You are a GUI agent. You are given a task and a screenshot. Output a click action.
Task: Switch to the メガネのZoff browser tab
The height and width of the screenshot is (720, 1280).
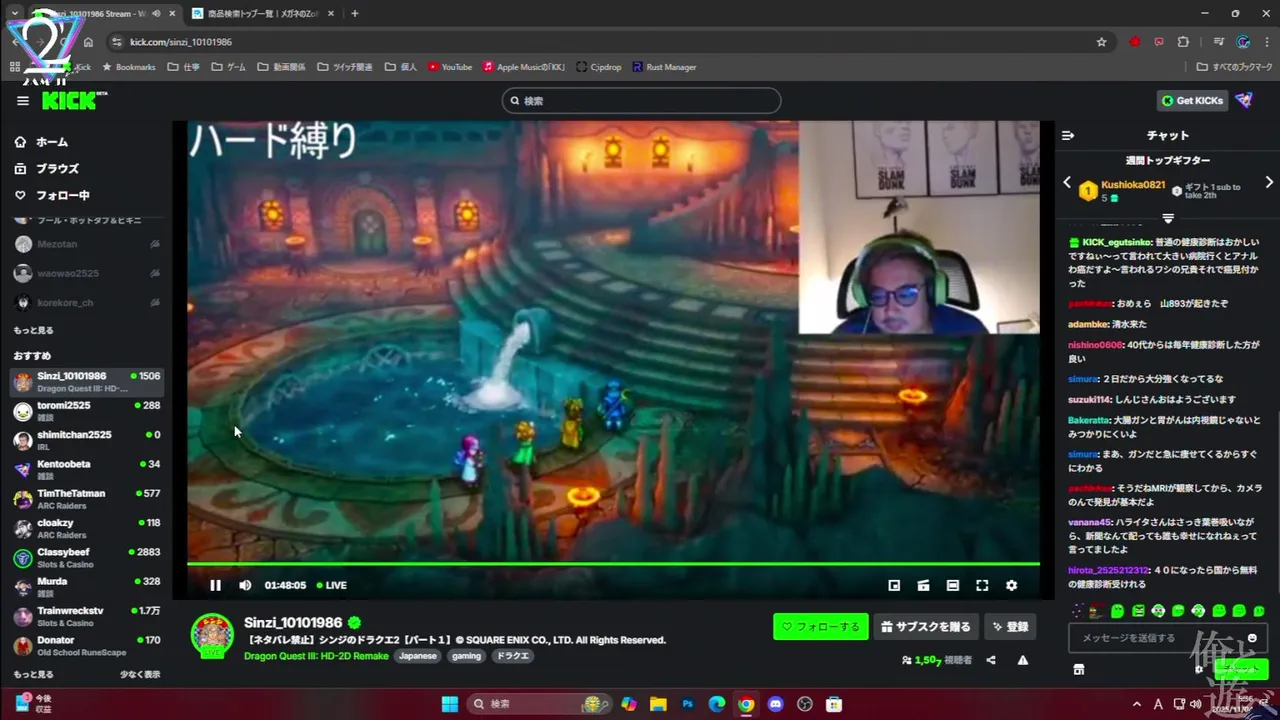(x=261, y=14)
